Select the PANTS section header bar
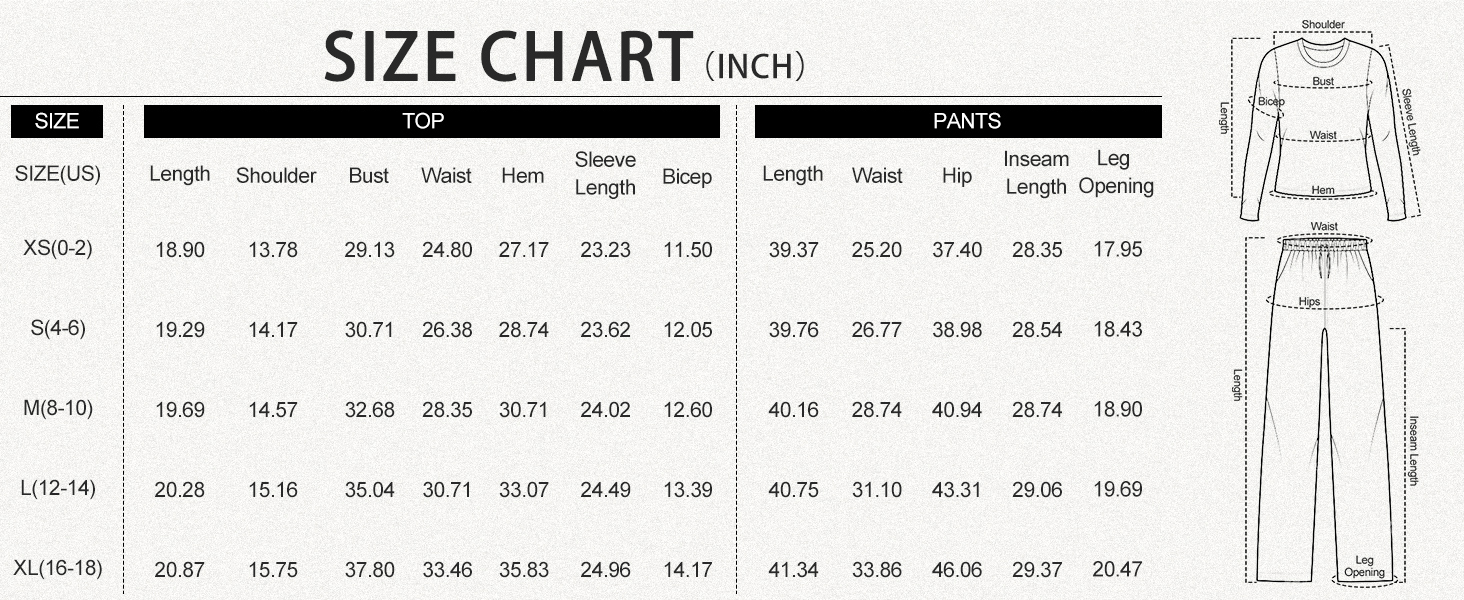Viewport: 1464px width, 600px height. coord(957,121)
